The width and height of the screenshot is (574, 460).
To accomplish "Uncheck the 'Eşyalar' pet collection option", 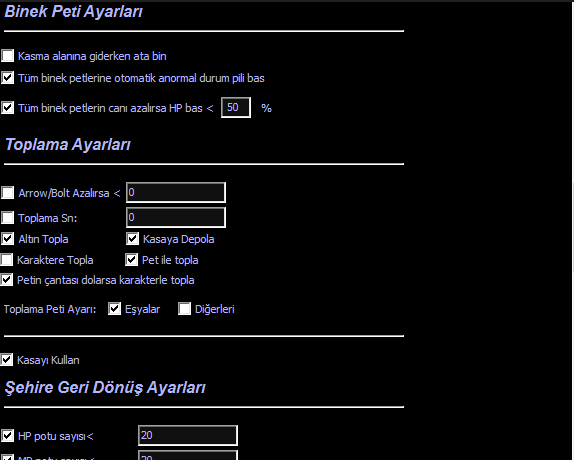I will 115,309.
